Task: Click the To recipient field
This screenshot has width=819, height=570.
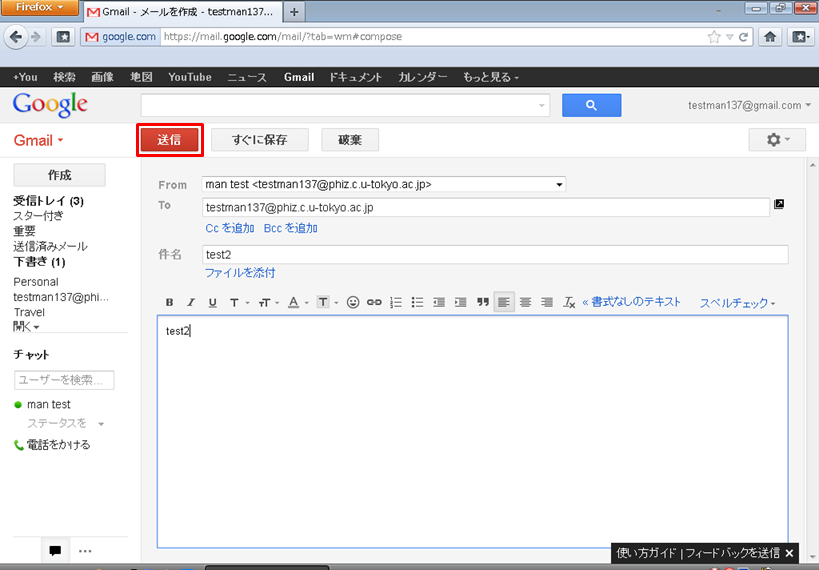Action: (486, 207)
